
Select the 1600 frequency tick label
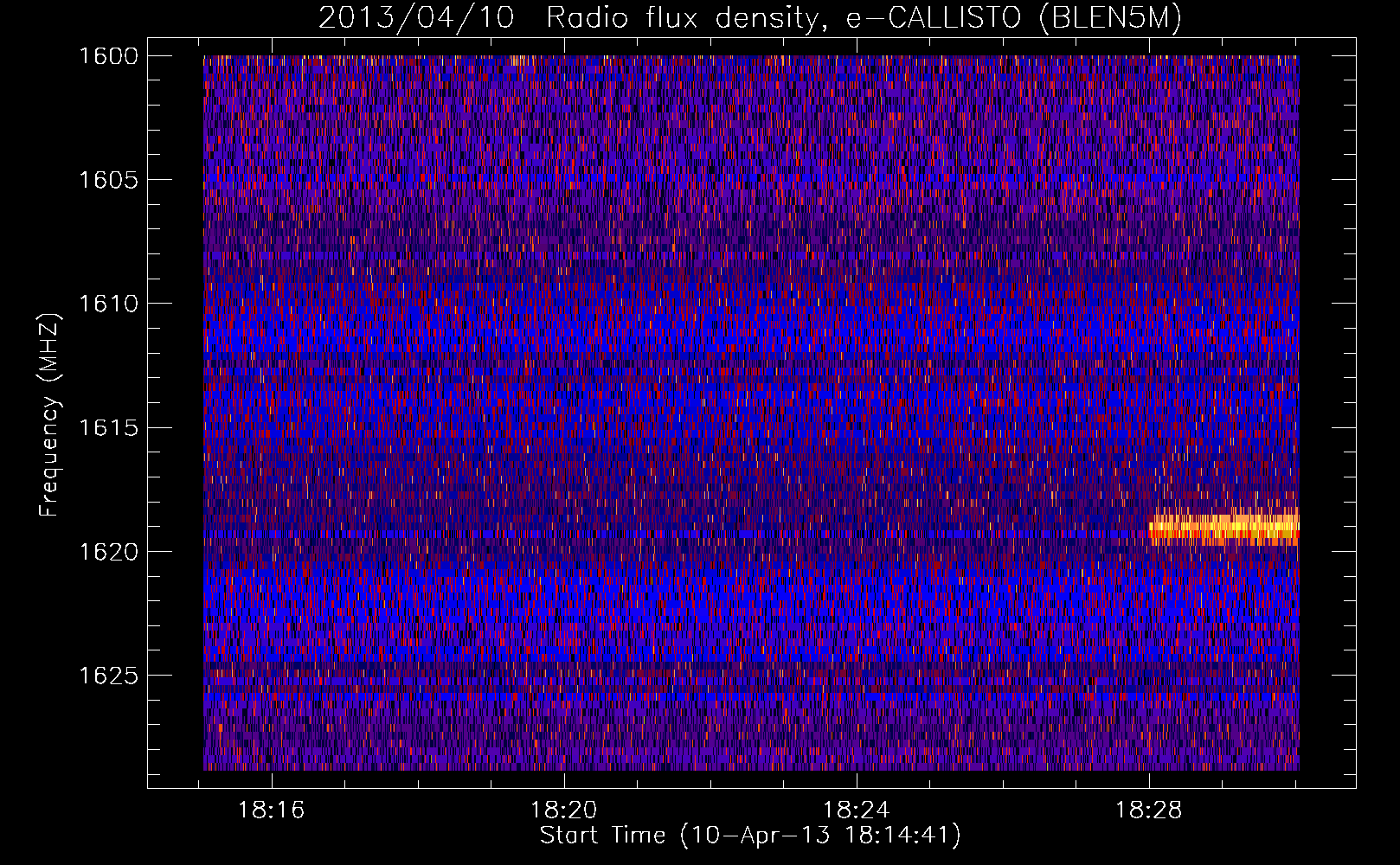click(108, 56)
